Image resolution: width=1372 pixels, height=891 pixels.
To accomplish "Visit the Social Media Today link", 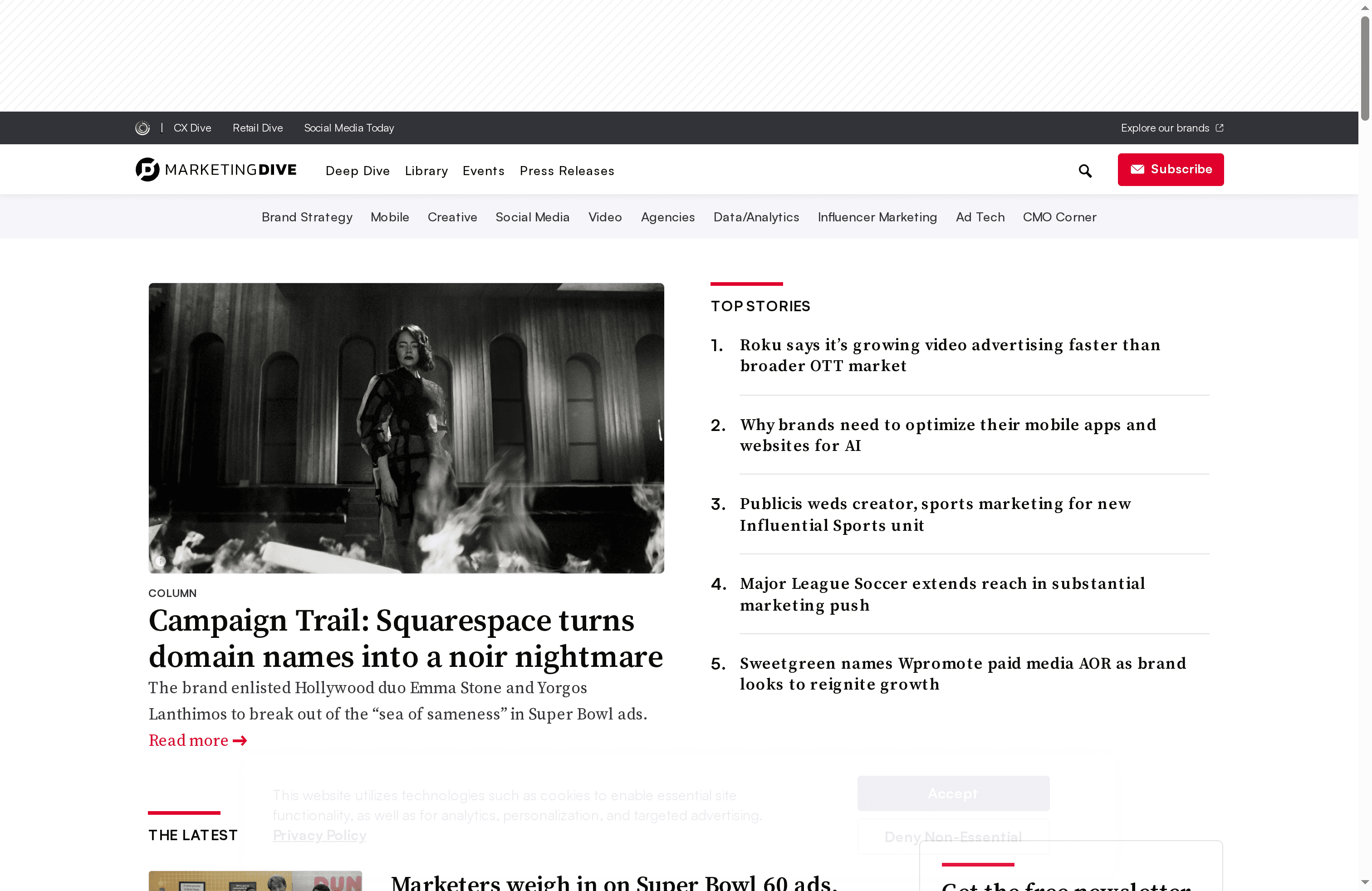I will 349,128.
